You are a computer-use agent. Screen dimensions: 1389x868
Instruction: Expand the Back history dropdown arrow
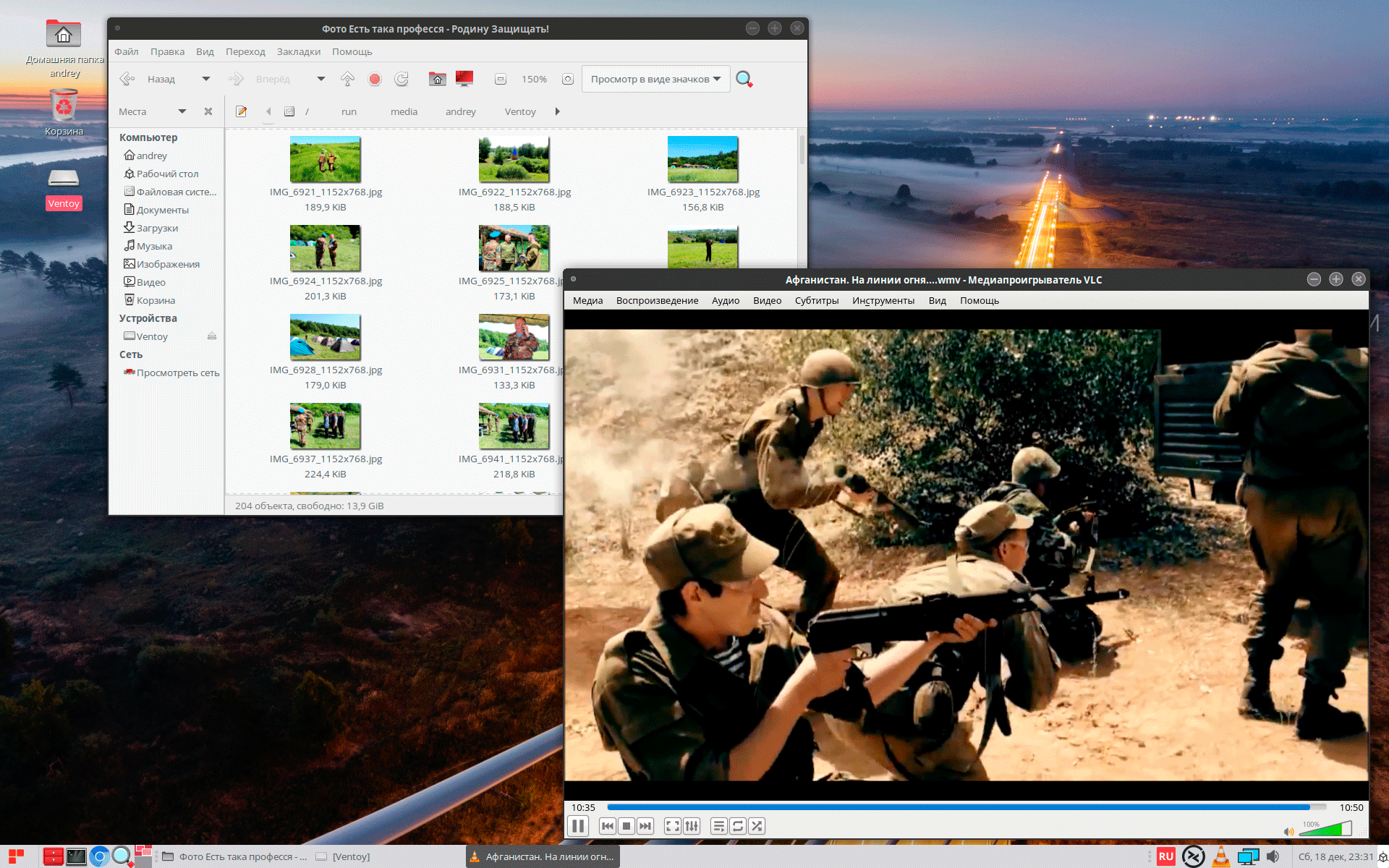click(x=206, y=79)
